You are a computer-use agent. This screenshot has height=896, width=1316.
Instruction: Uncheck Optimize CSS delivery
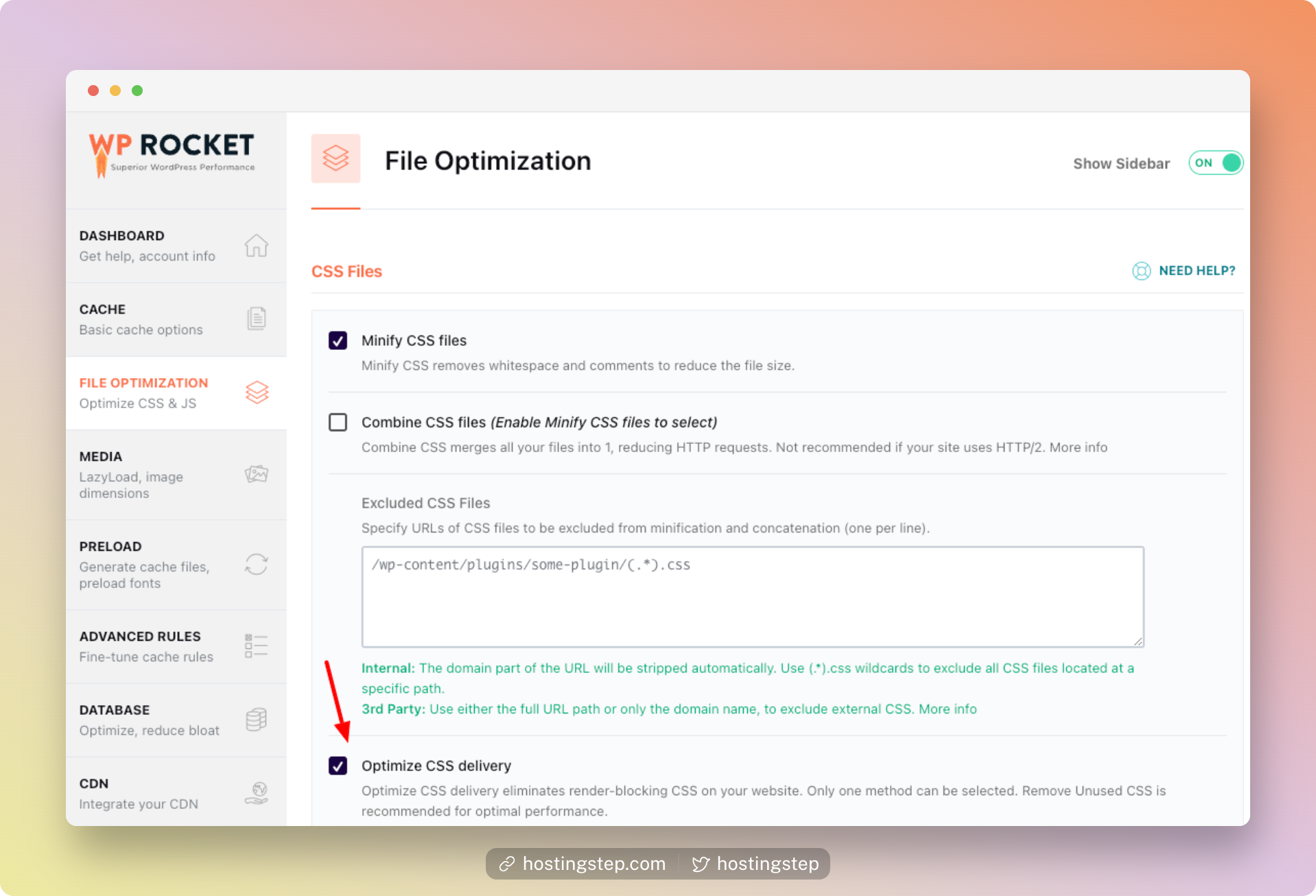(x=338, y=766)
